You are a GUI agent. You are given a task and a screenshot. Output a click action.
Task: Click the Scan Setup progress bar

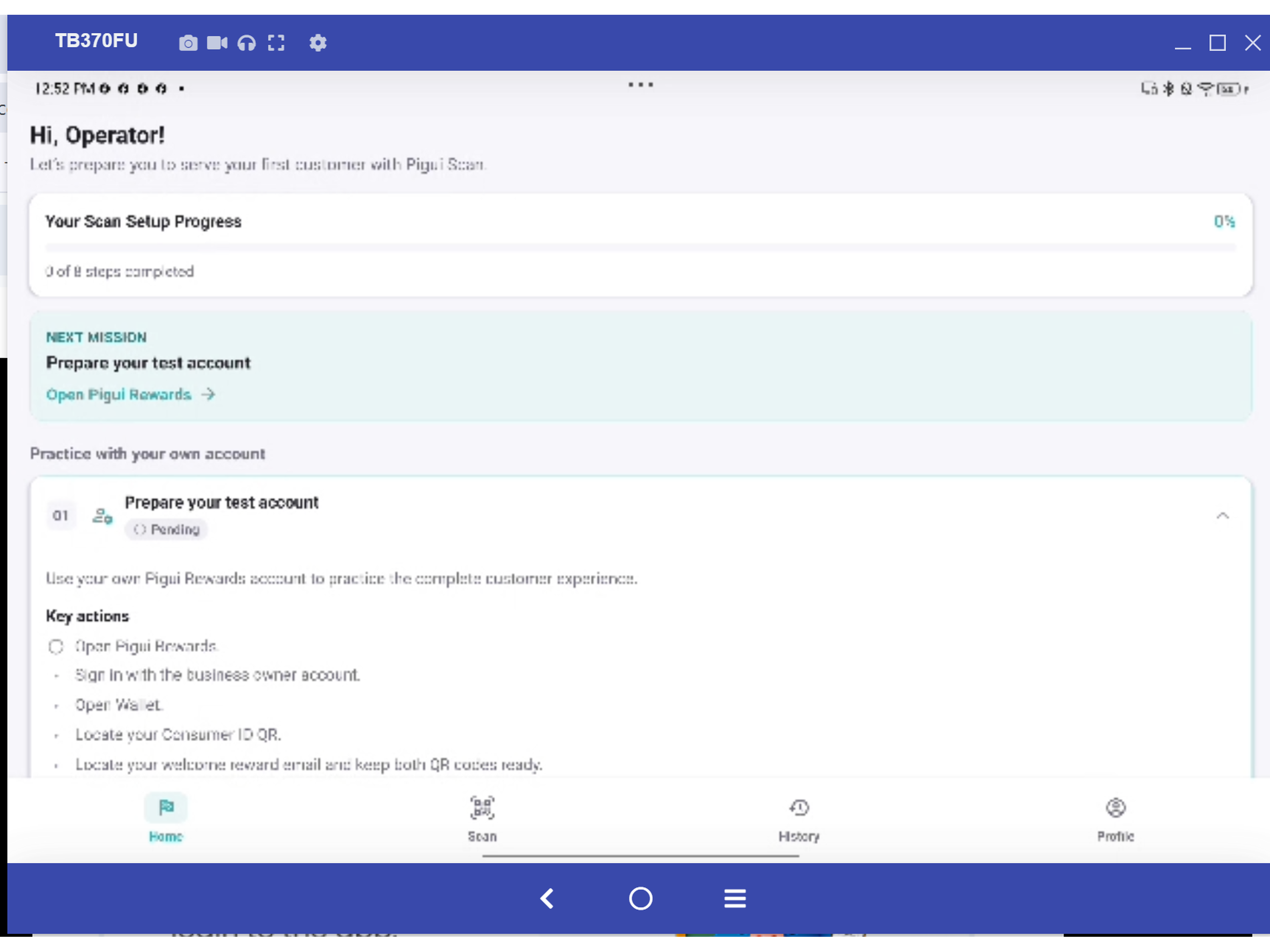(x=641, y=247)
